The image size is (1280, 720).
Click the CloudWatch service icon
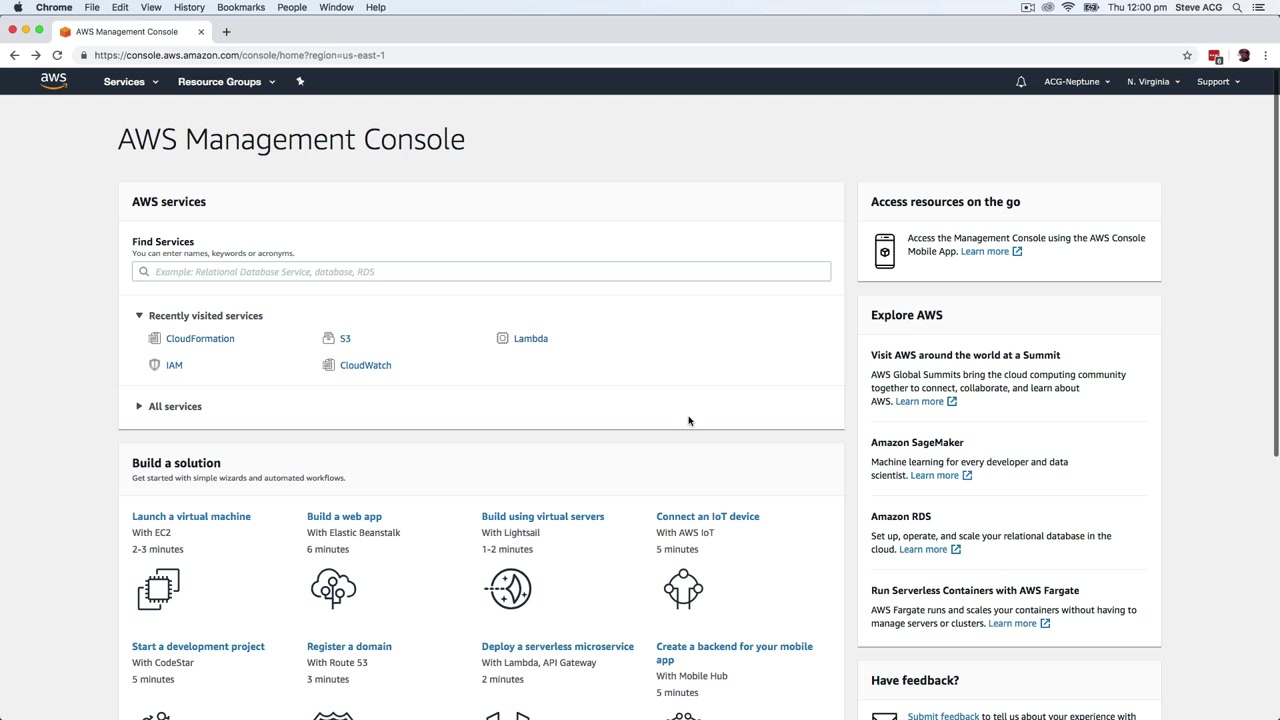point(328,365)
